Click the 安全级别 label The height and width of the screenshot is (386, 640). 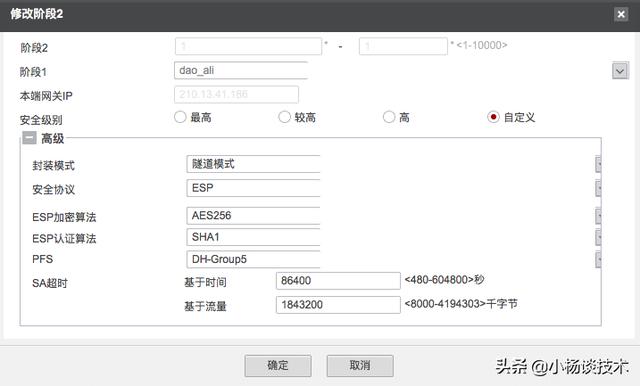[41, 120]
